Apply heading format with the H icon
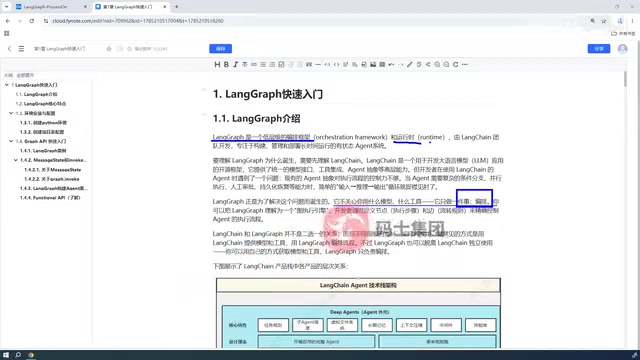Screen dimensions: 640x360 (x=217, y=64)
